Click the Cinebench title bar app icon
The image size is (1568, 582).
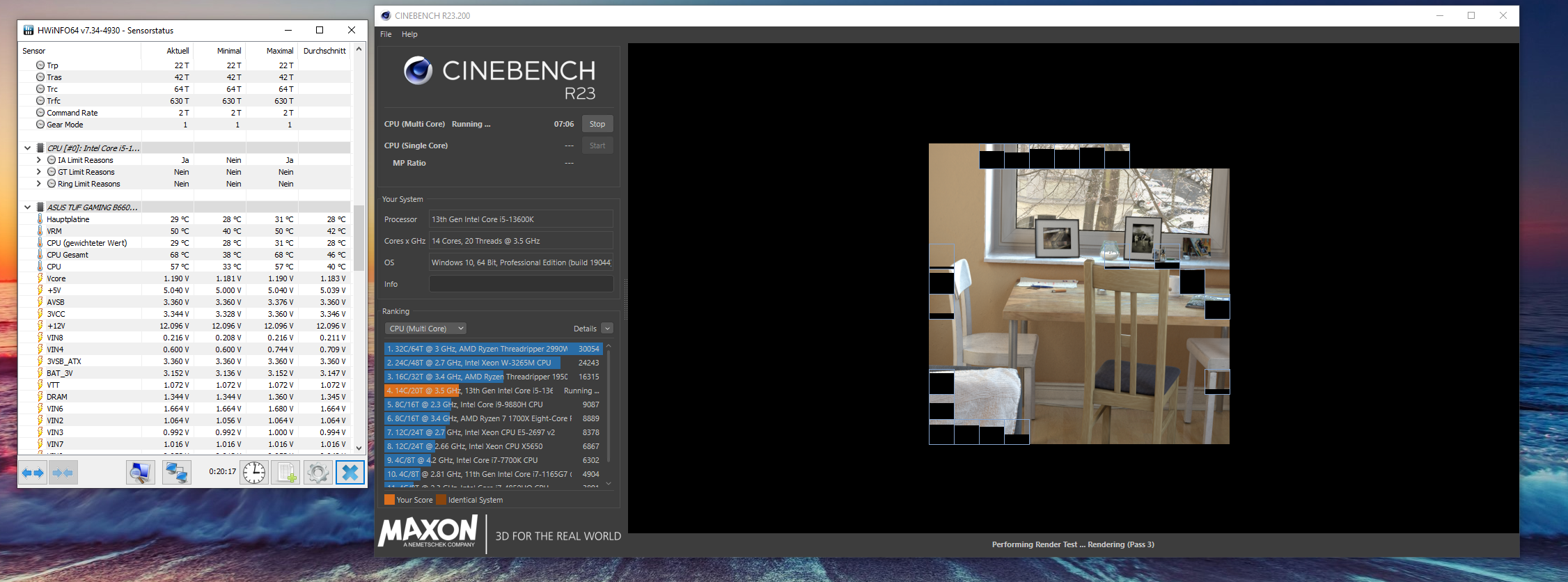tap(386, 15)
